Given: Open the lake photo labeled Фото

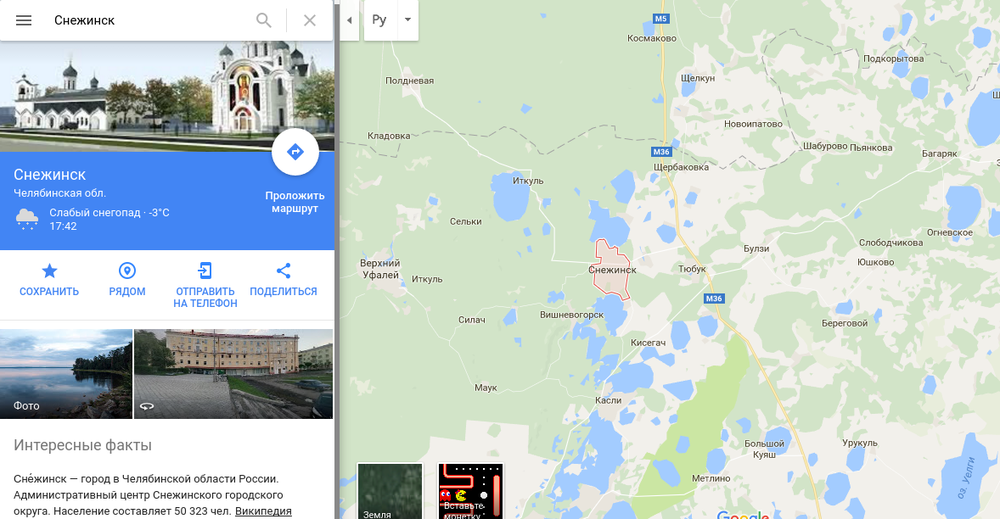Looking at the screenshot, I should (x=66, y=374).
